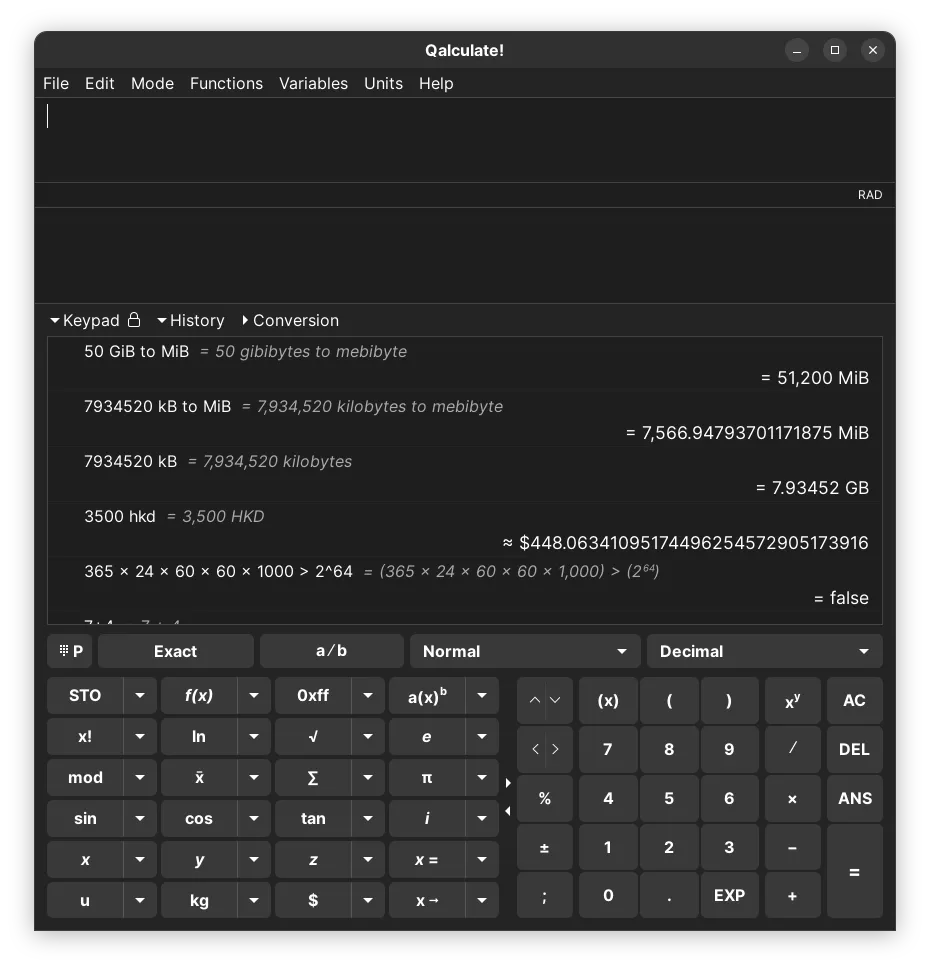Image resolution: width=930 pixels, height=968 pixels.
Task: Click the dollar $ currency key
Action: coord(313,900)
